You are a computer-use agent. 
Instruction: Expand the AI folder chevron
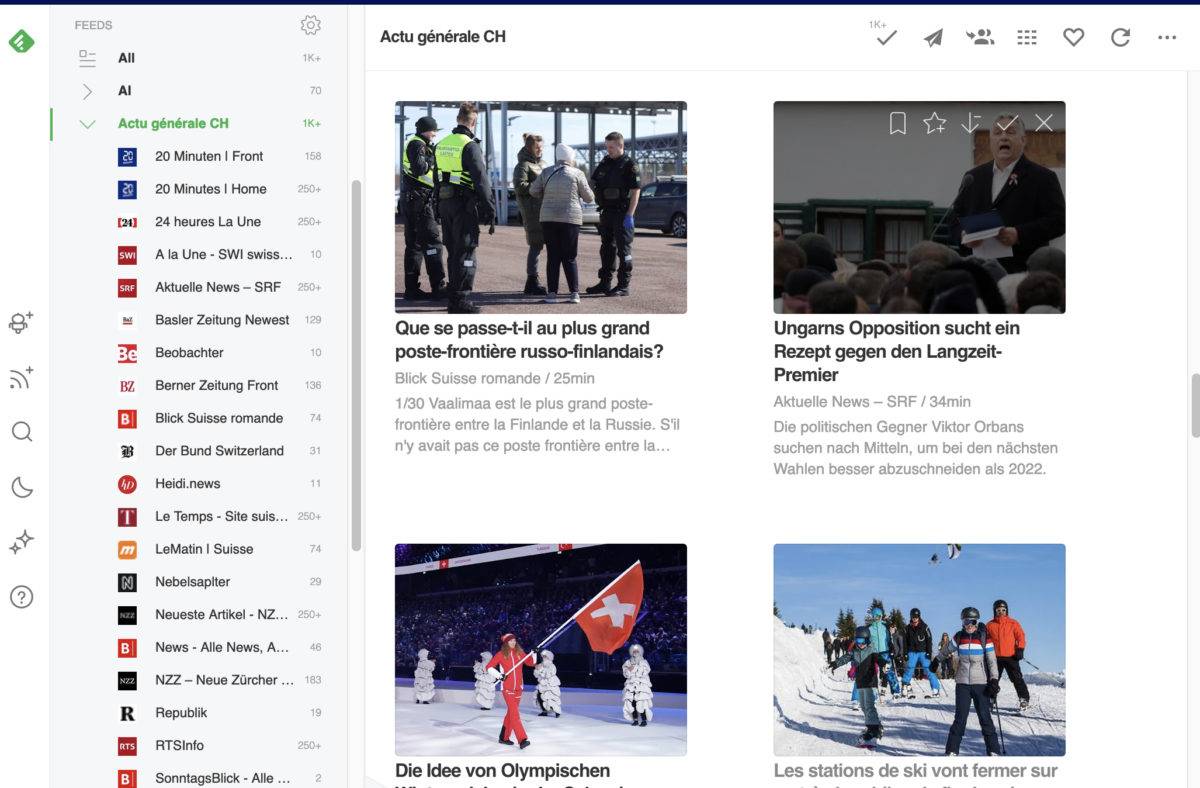pyautogui.click(x=87, y=91)
